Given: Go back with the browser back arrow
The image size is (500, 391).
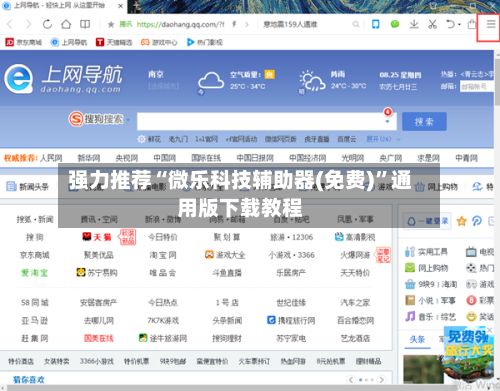Looking at the screenshot, I should coord(10,24).
